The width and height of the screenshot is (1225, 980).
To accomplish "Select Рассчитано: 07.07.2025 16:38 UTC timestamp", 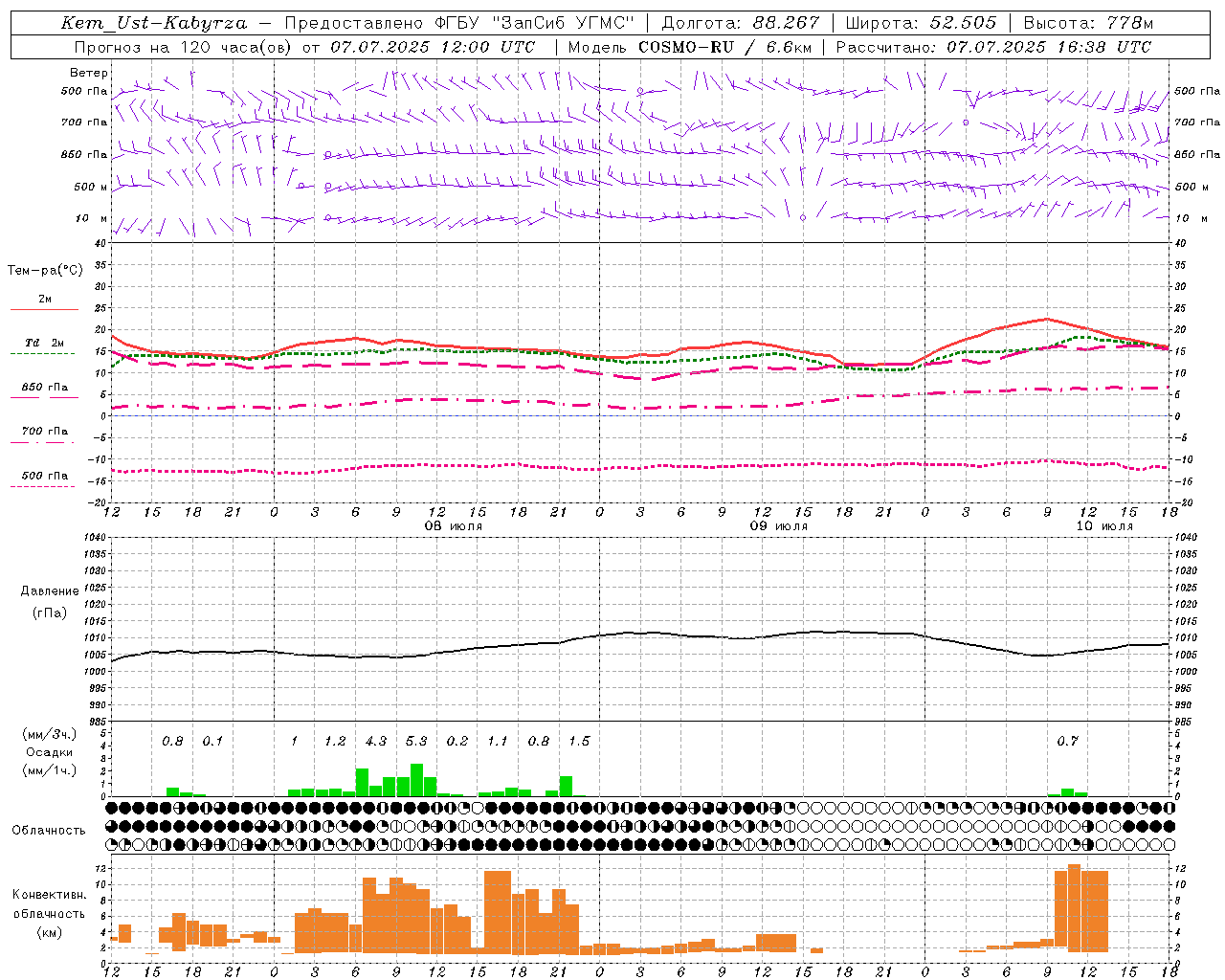I will click(993, 47).
